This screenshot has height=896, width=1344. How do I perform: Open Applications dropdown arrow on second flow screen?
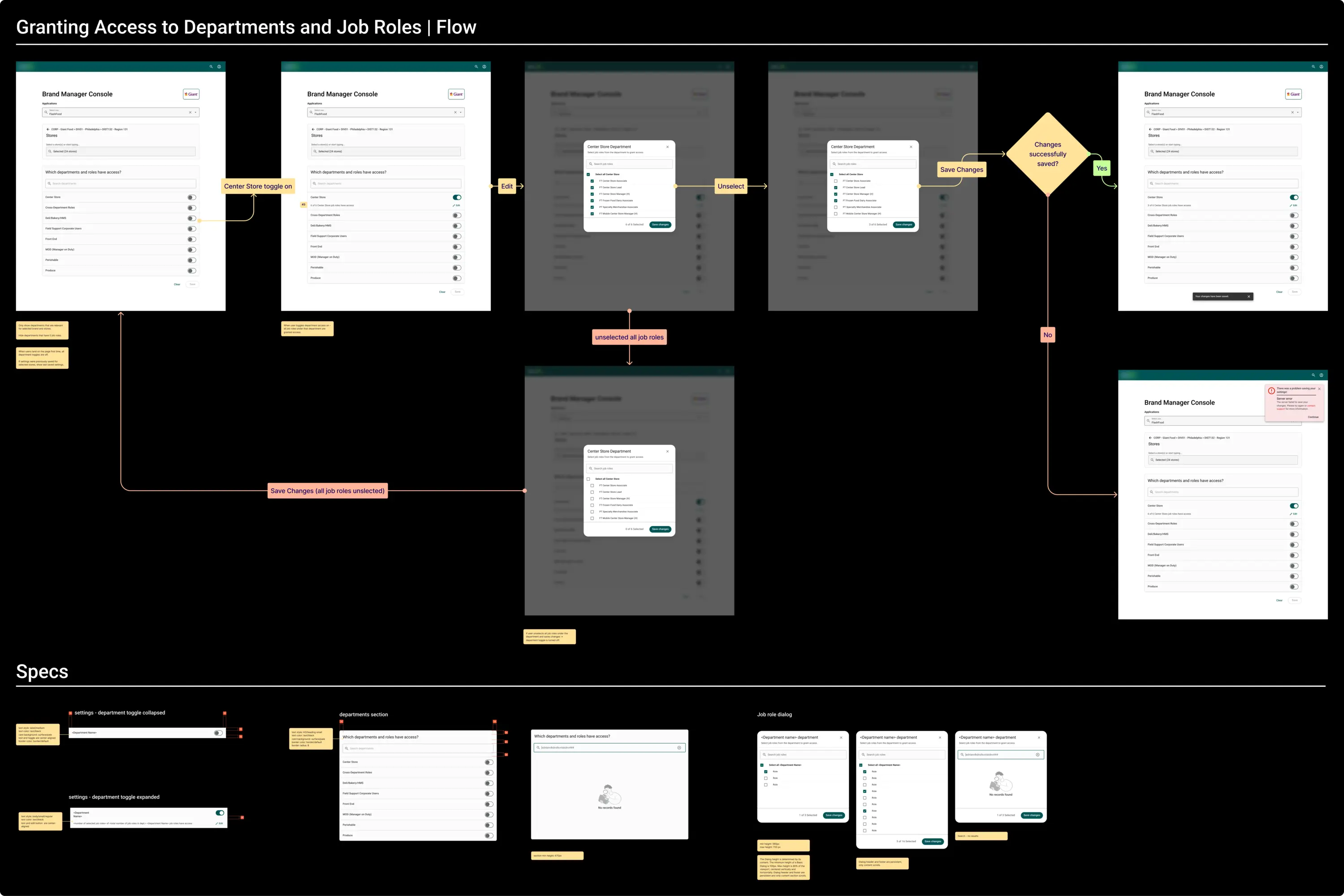click(461, 112)
